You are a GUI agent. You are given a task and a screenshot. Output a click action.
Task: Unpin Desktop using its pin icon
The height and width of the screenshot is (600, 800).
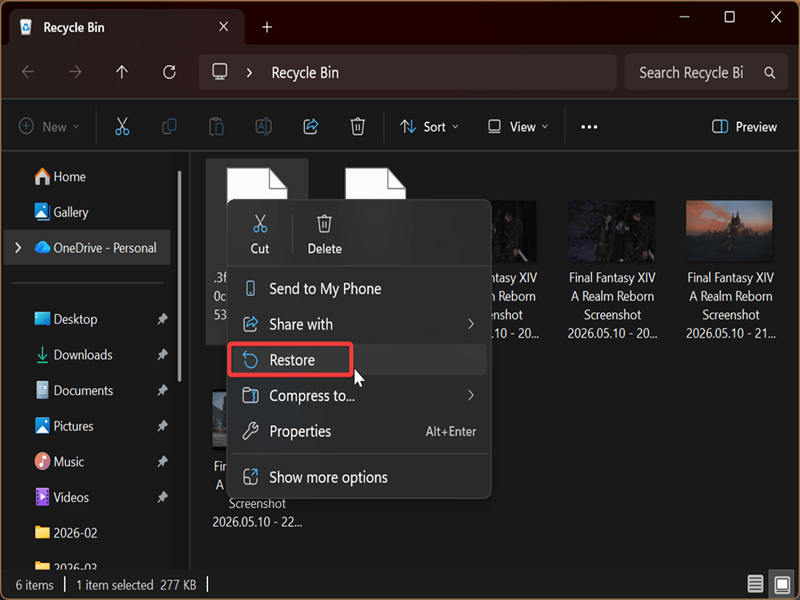[x=162, y=319]
